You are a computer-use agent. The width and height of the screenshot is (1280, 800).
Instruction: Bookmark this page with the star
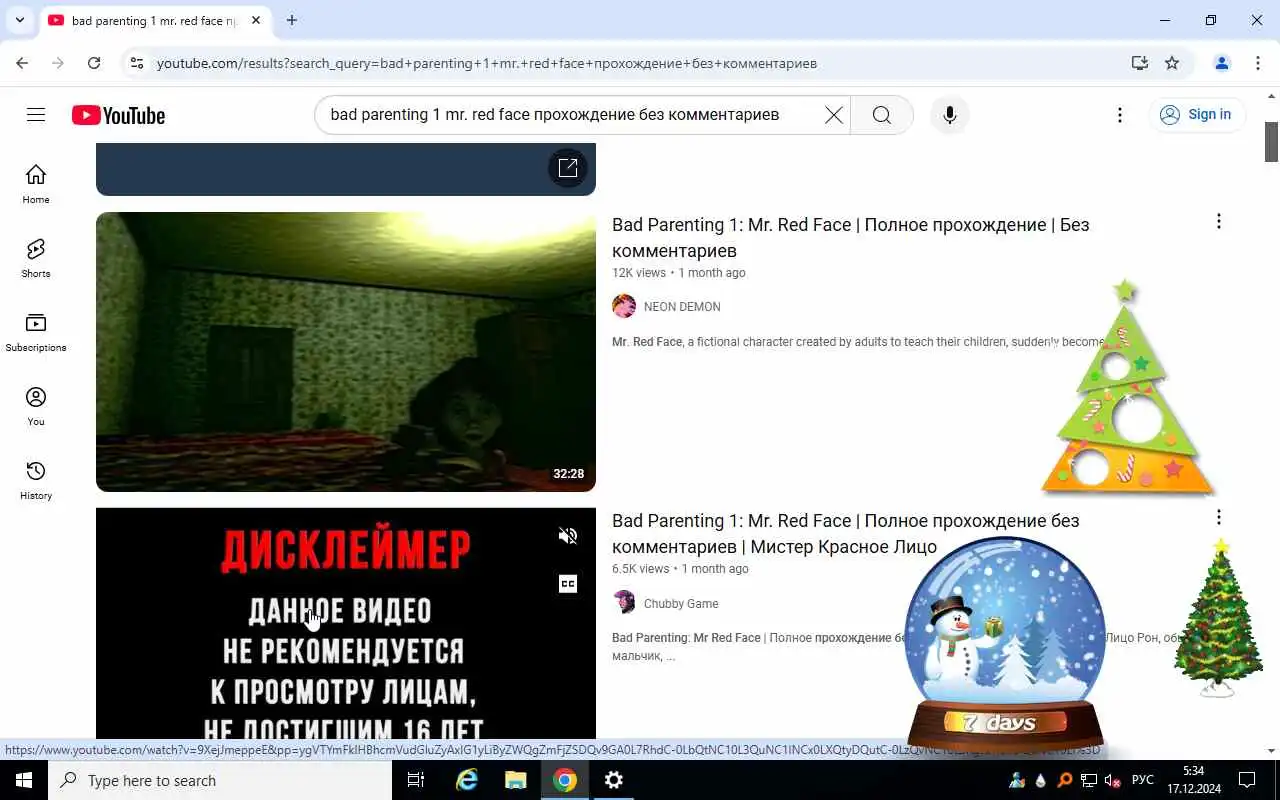pyautogui.click(x=1172, y=63)
